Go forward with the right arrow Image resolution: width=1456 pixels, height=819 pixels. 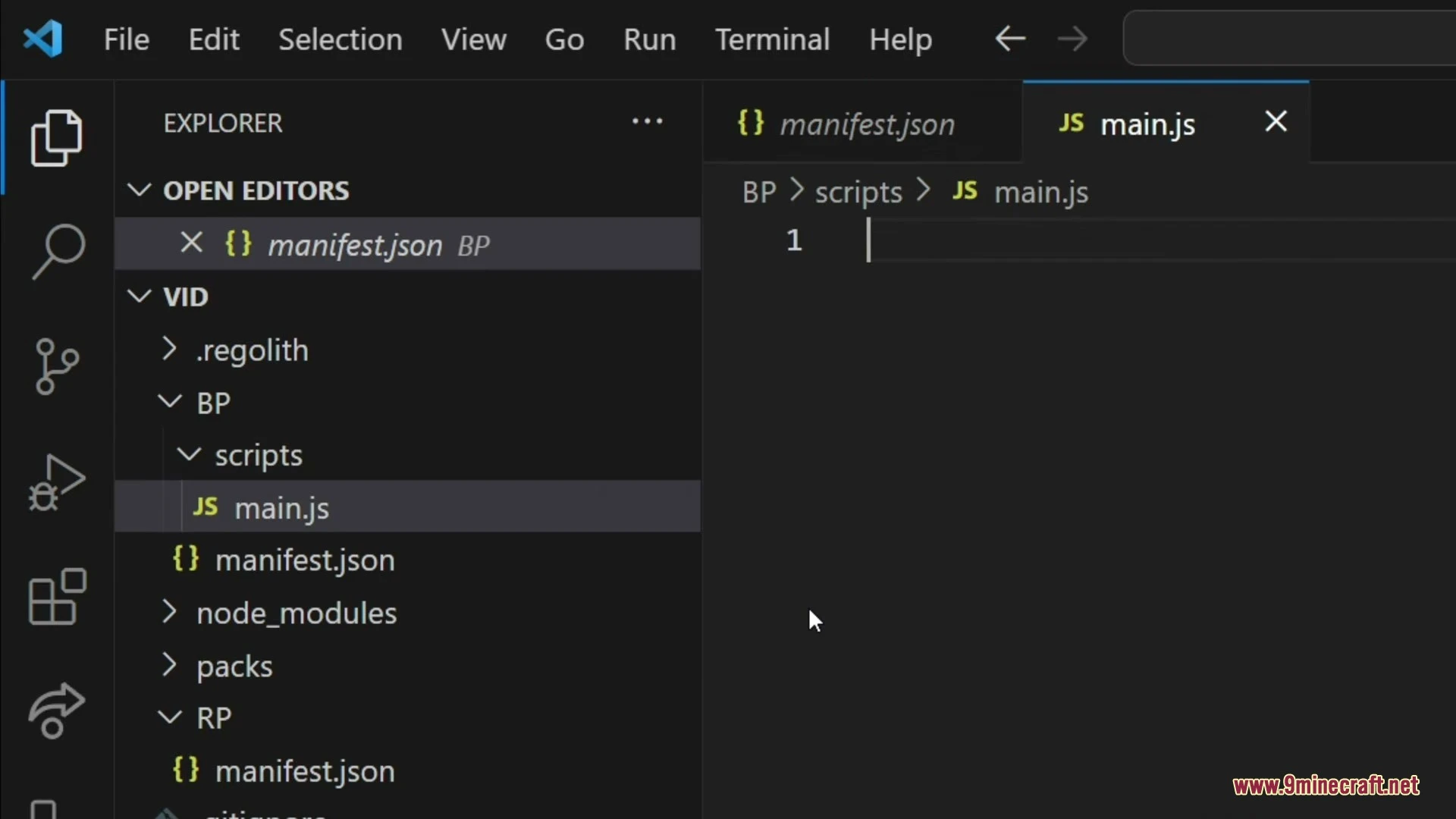(x=1072, y=39)
